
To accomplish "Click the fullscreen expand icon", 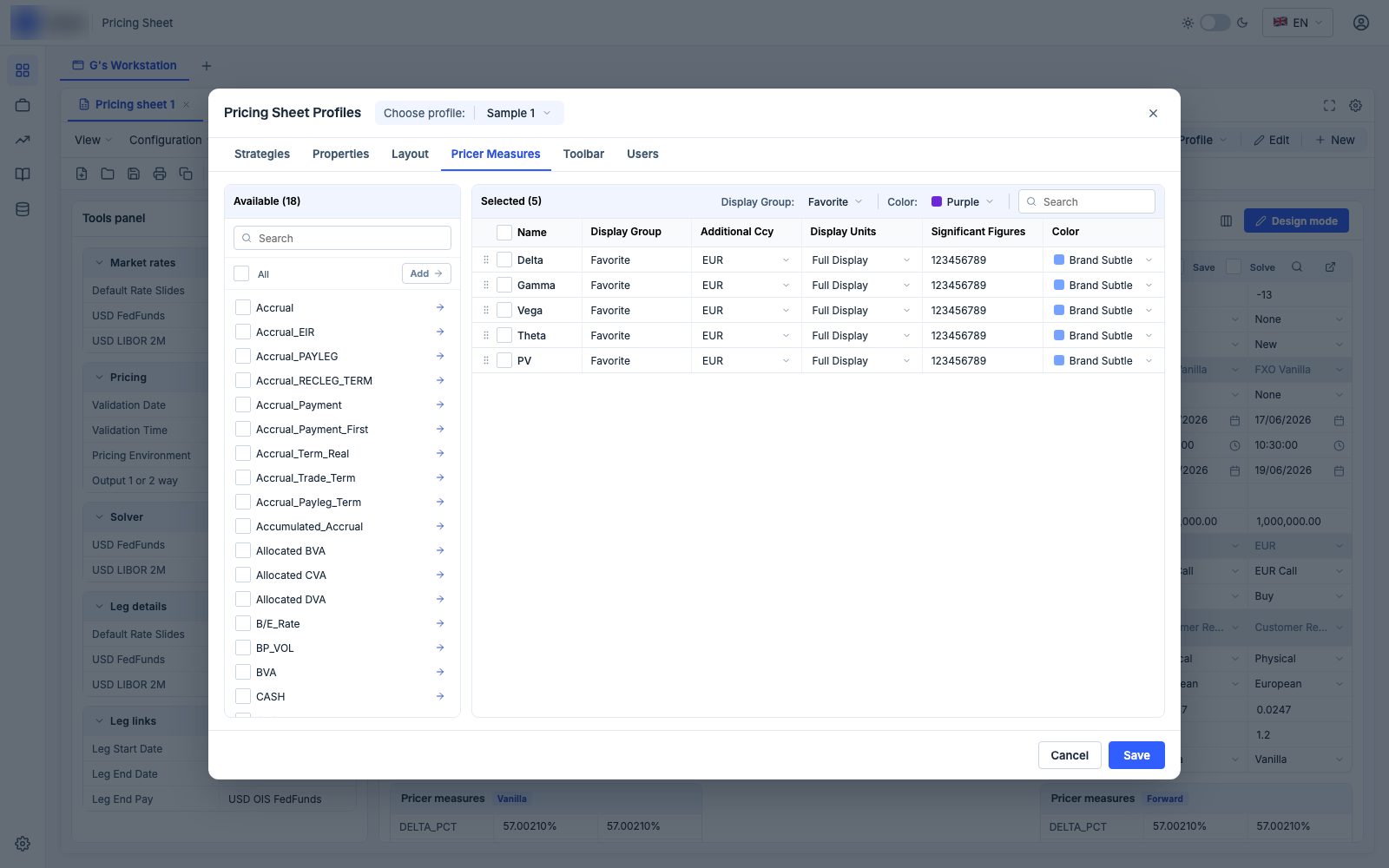I will (x=1329, y=105).
